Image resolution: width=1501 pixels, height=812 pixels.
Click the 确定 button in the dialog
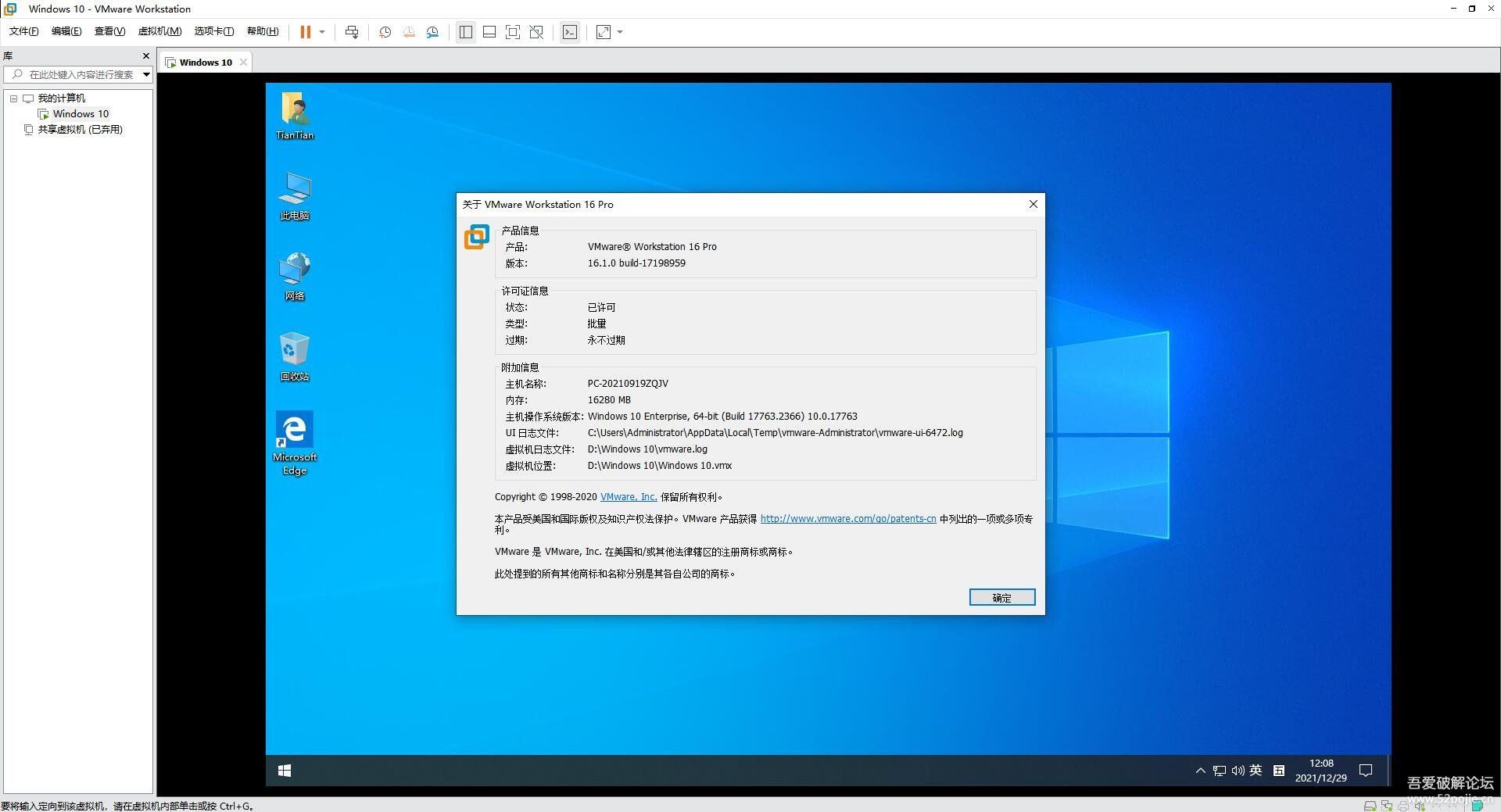pyautogui.click(x=1002, y=597)
